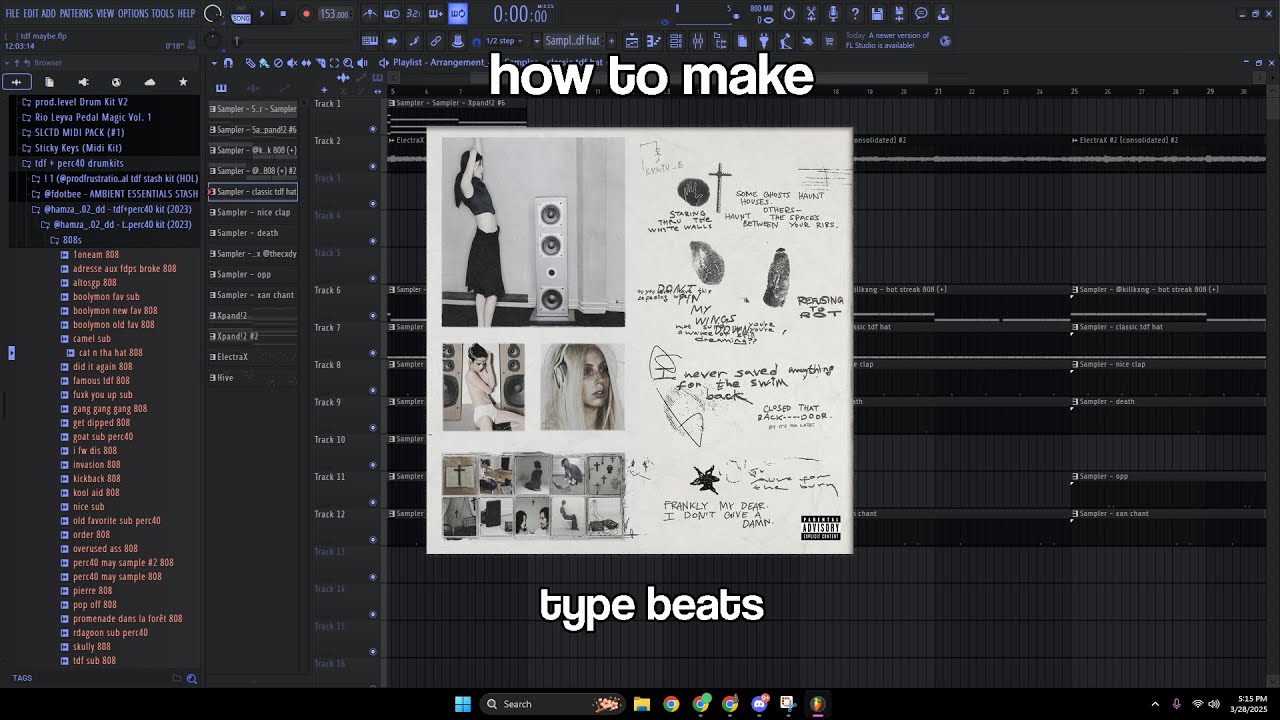Click the Save project icon
The image size is (1280, 720).
click(877, 14)
